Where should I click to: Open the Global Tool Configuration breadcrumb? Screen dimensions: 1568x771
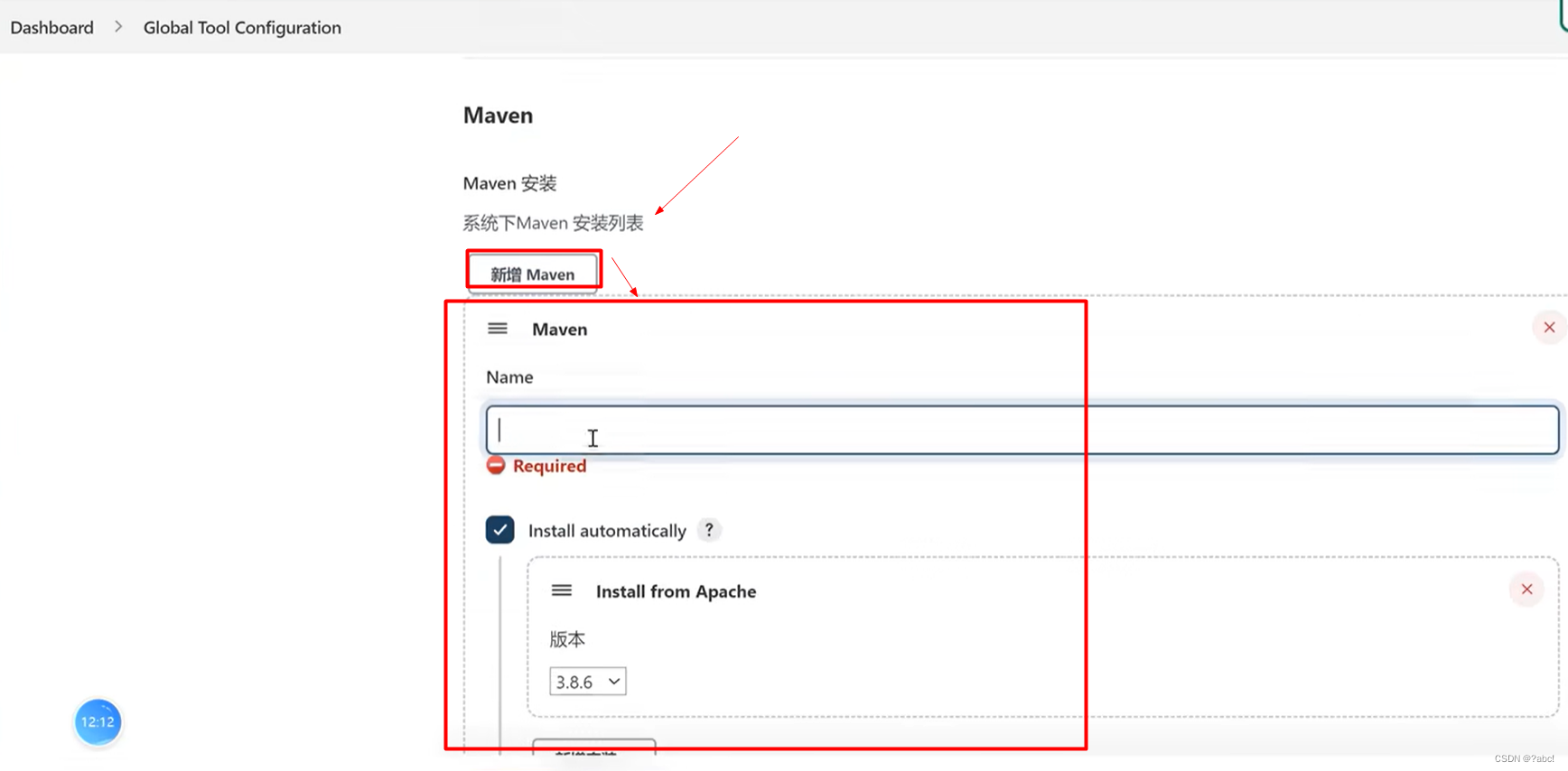(242, 27)
